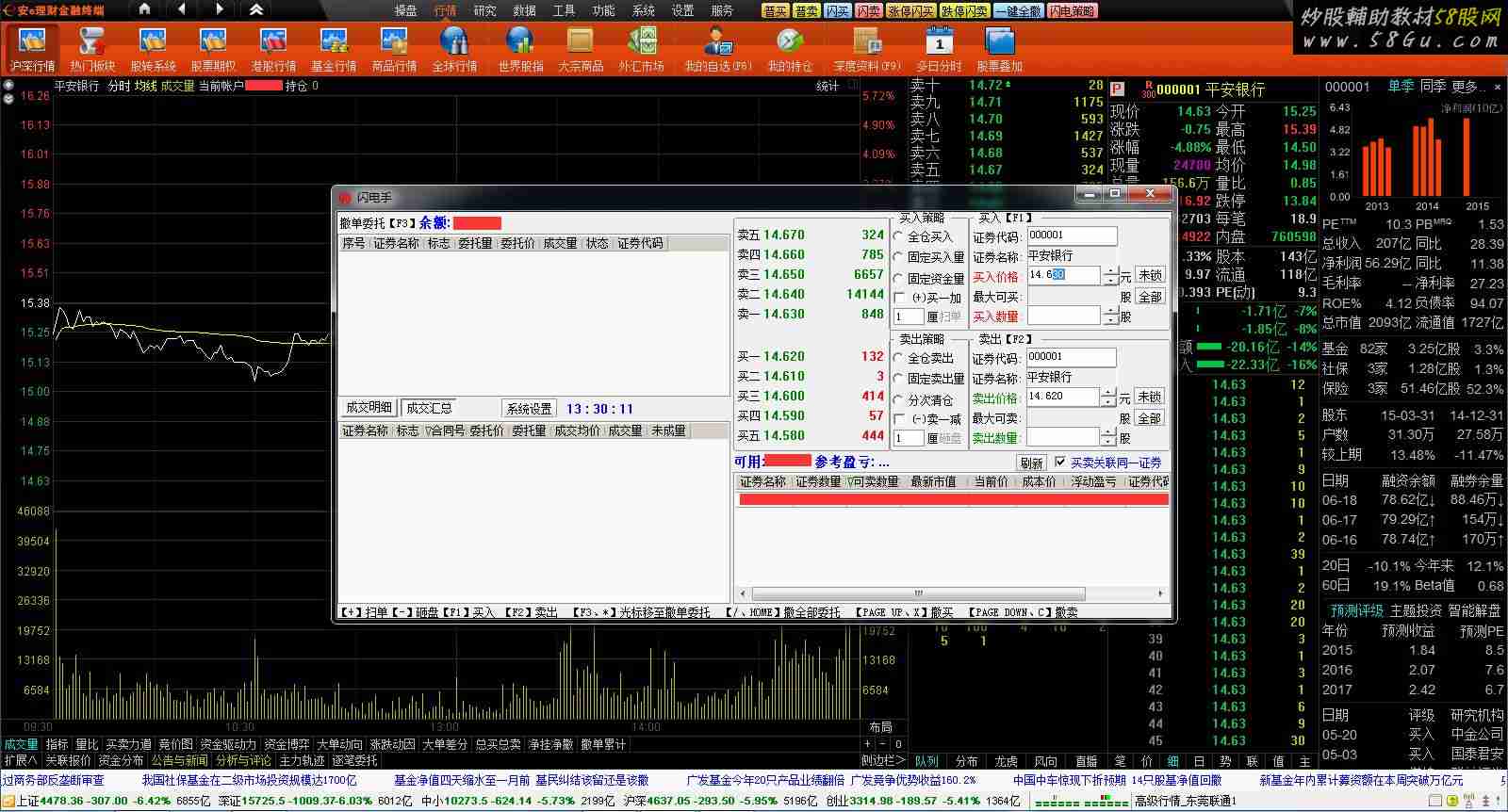Image resolution: width=1508 pixels, height=812 pixels.
Task: Click buy 证券代码 input field
Action: pyautogui.click(x=1072, y=235)
